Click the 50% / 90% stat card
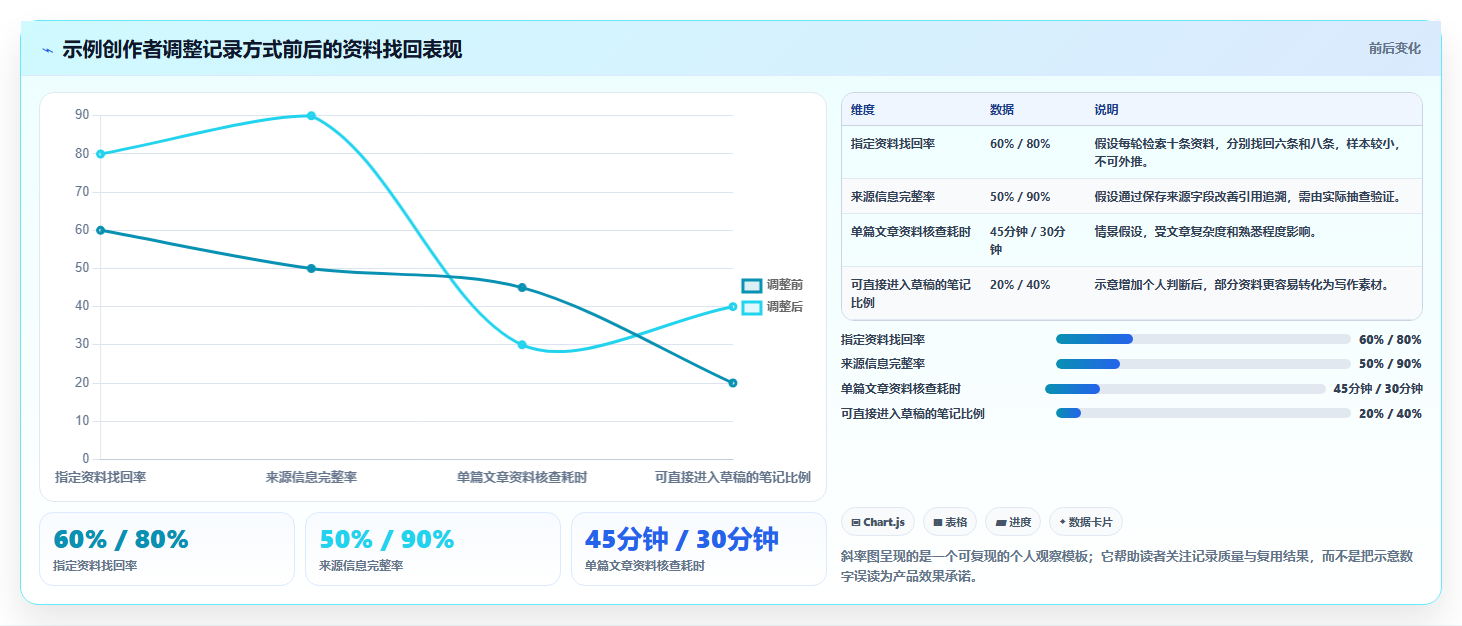 [433, 549]
